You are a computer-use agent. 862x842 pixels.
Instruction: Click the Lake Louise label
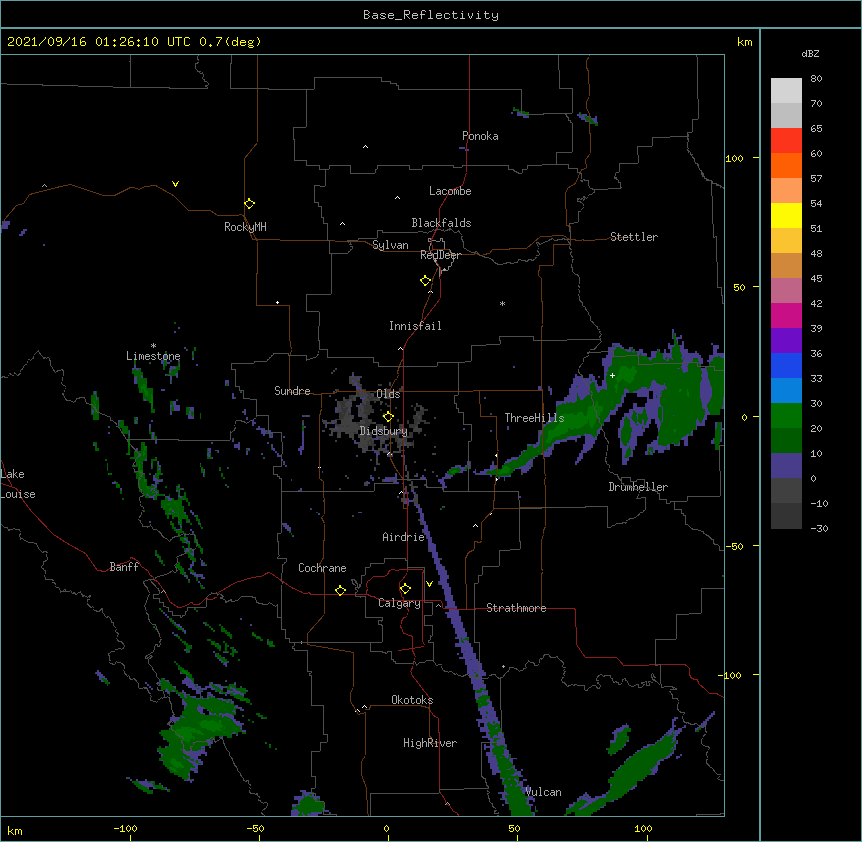click(18, 484)
